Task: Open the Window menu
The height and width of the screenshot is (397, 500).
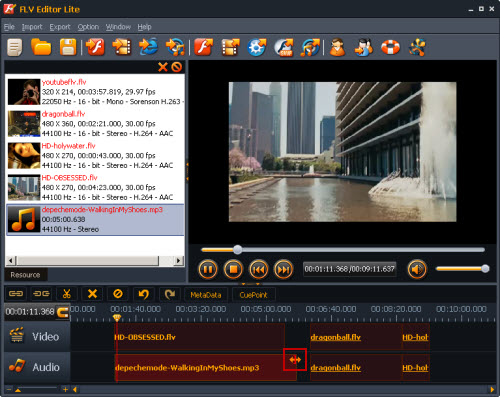Action: 118,27
